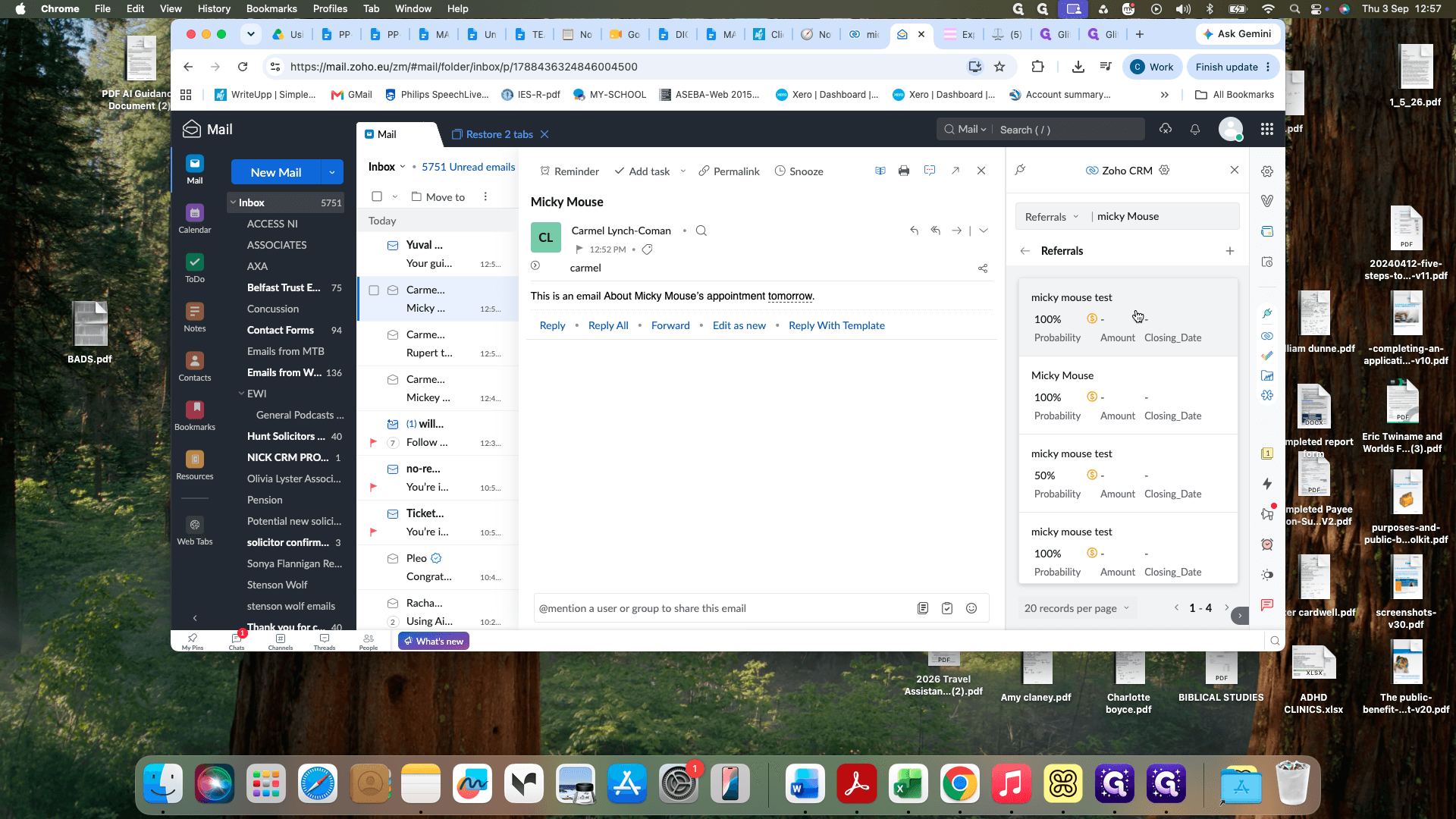Open 5751 Unread emails link

click(468, 168)
